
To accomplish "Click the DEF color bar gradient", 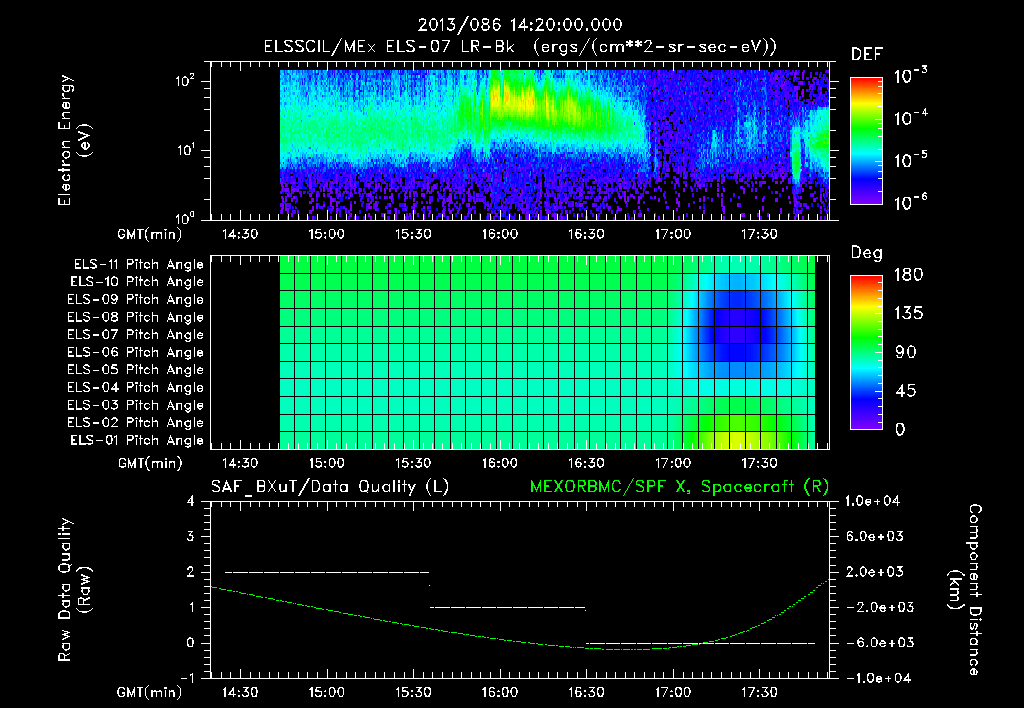I will point(866,140).
